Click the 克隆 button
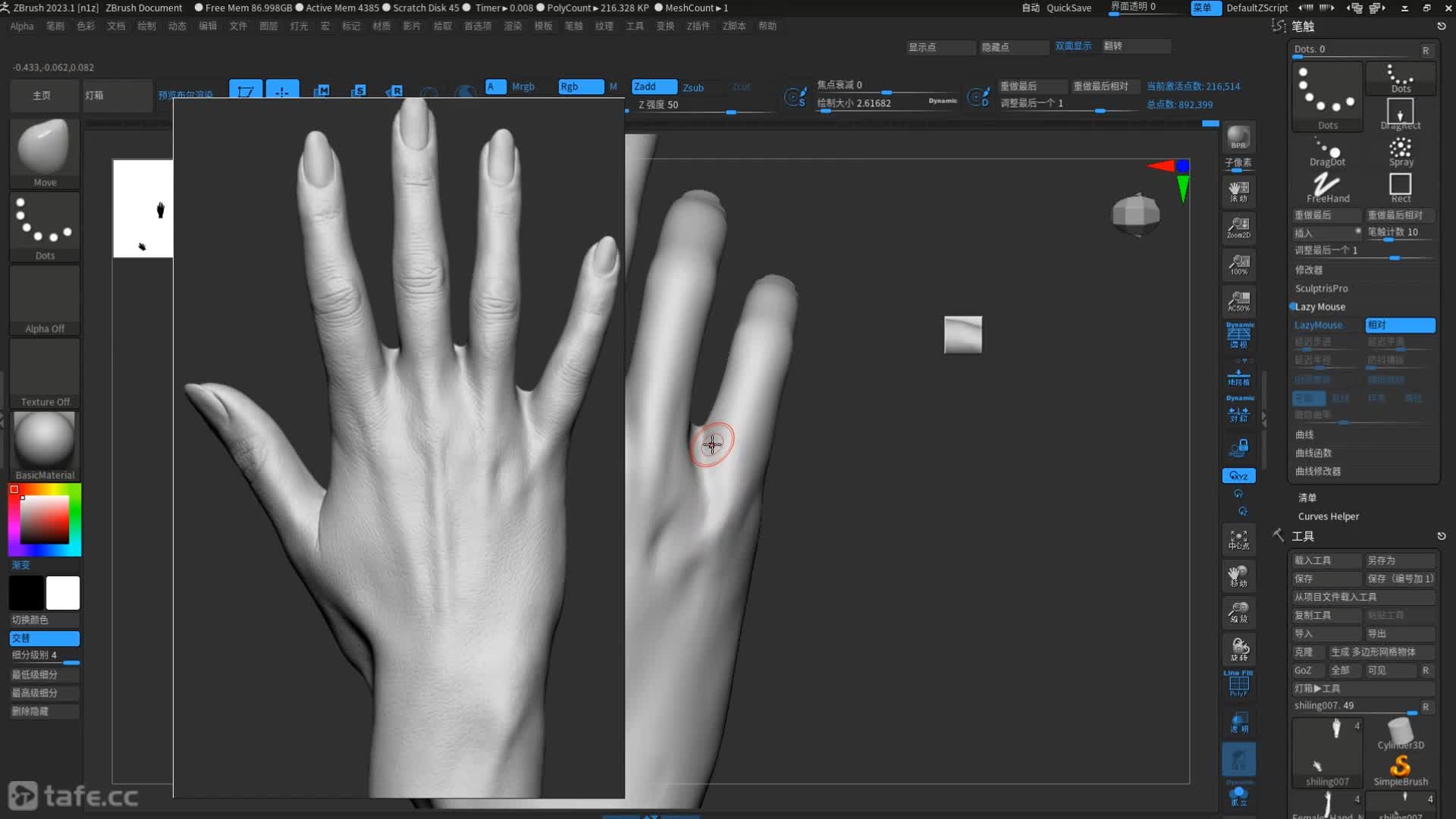The image size is (1456, 819). (x=1308, y=652)
